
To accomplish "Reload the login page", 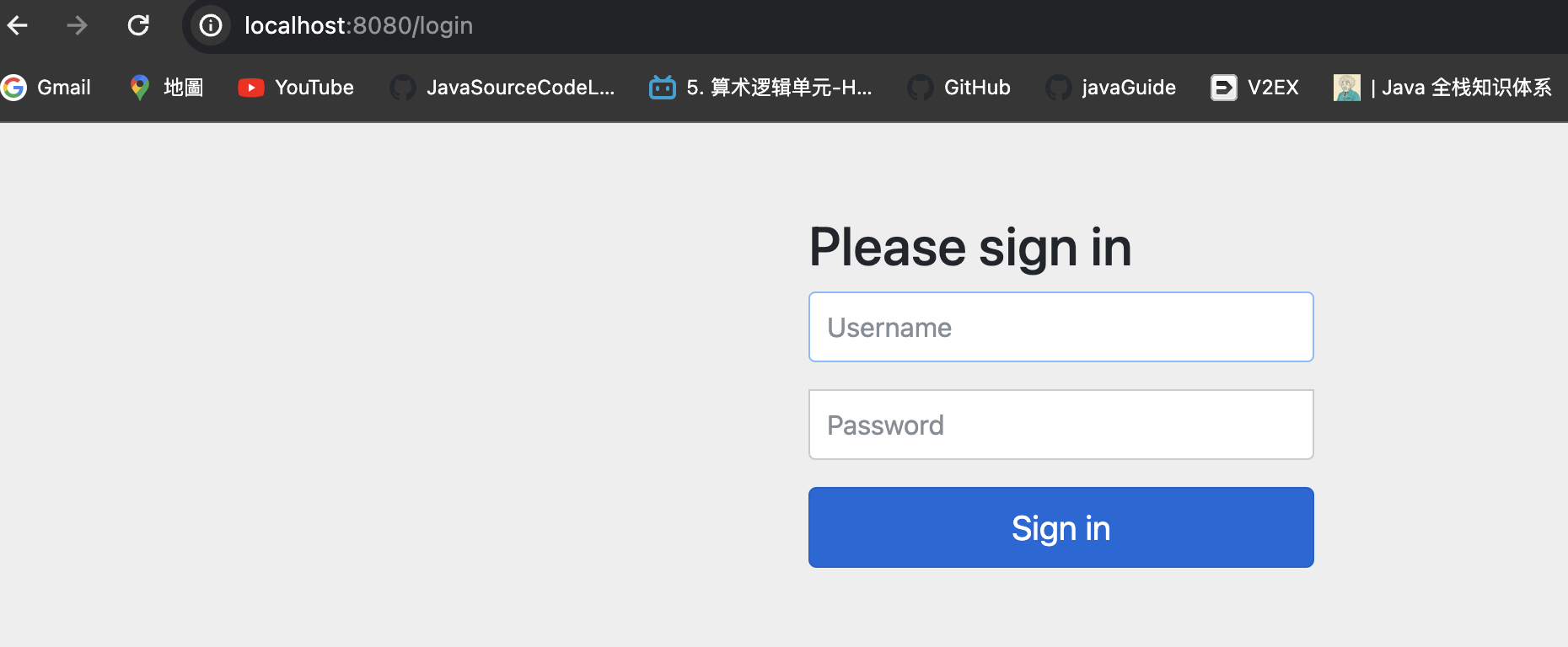I will pyautogui.click(x=138, y=25).
